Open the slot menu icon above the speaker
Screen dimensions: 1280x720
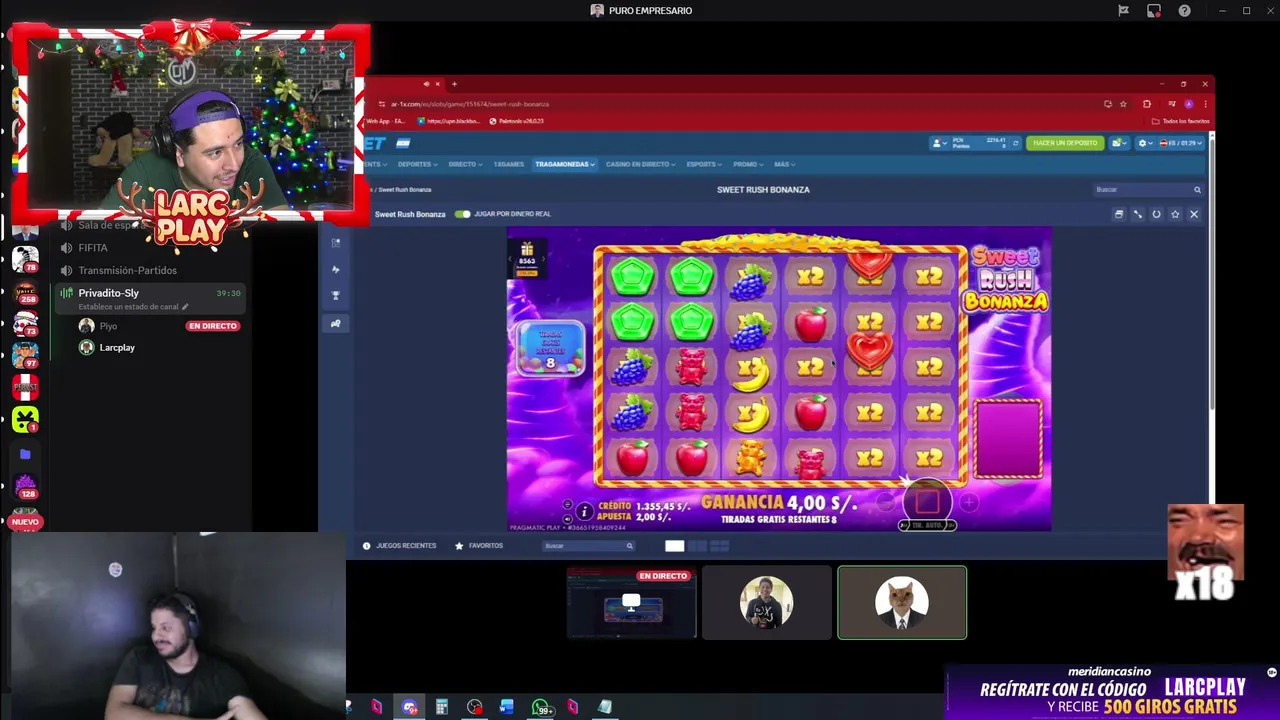567,504
